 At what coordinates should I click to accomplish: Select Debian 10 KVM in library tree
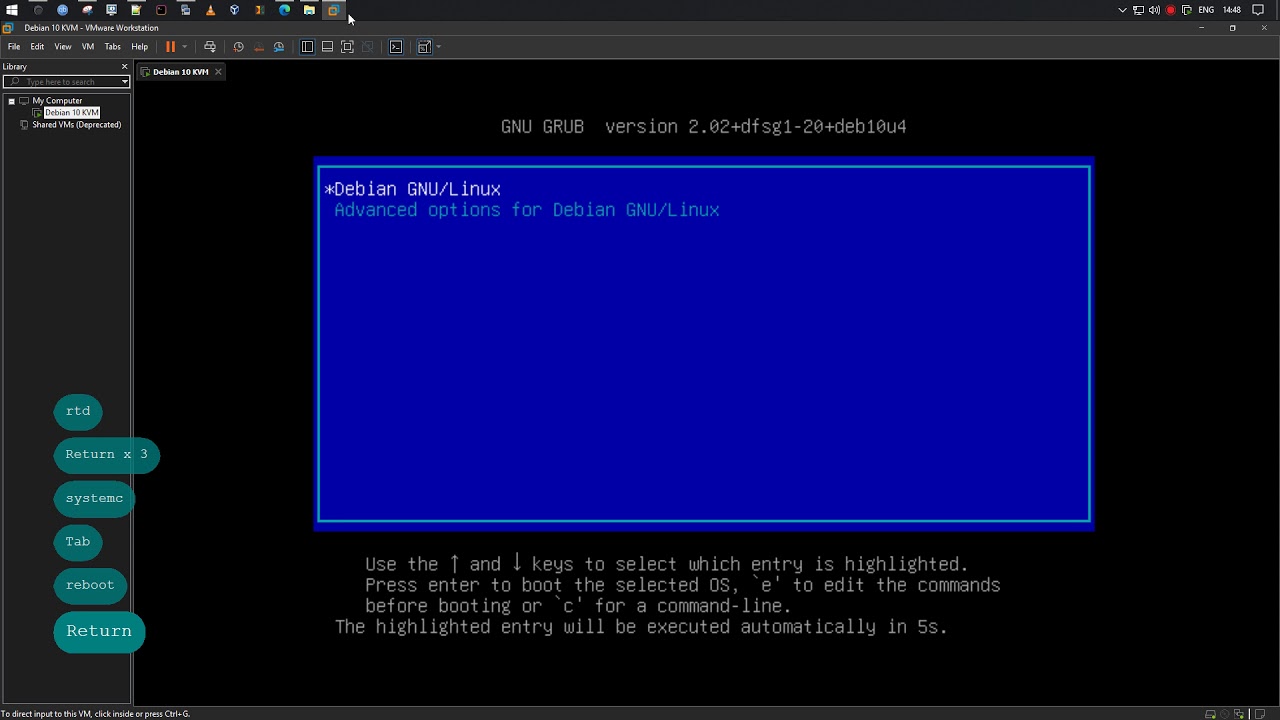point(71,113)
